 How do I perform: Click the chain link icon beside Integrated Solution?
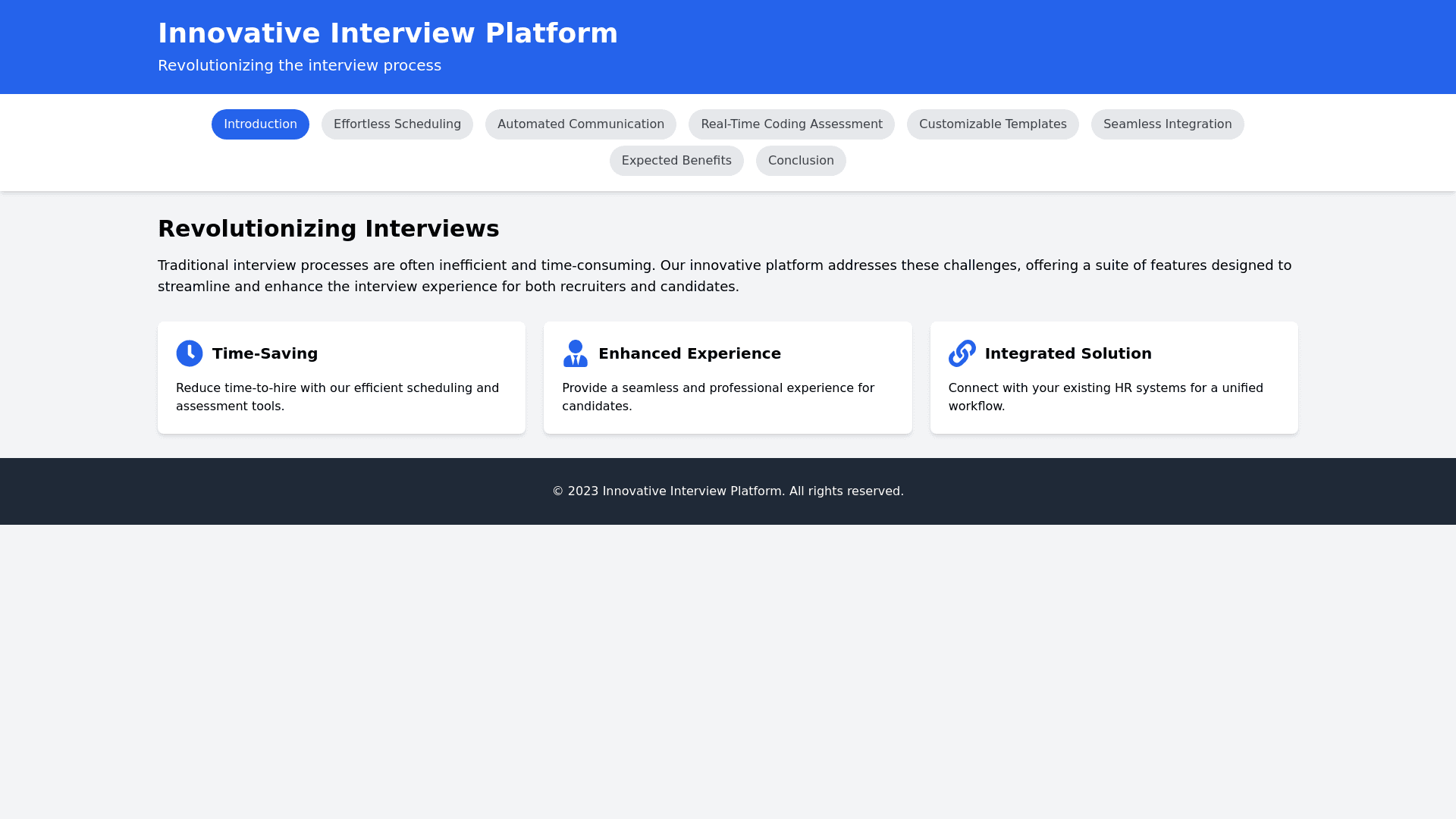click(x=962, y=353)
